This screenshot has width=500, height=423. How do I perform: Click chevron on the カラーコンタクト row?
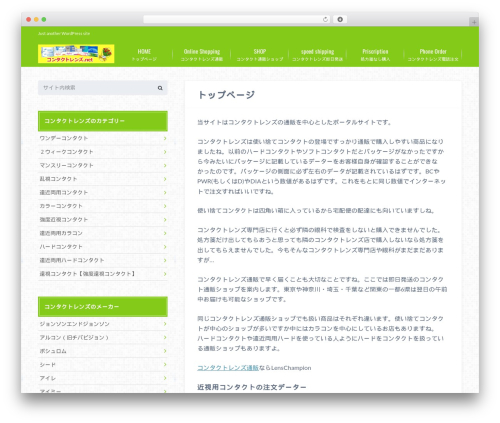point(165,206)
